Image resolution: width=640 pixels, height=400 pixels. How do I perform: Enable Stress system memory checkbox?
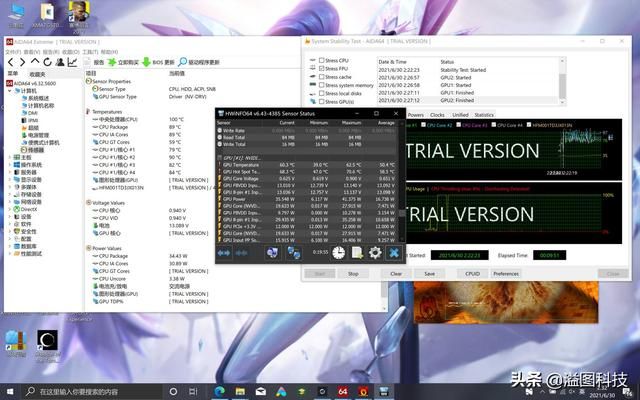(322, 85)
